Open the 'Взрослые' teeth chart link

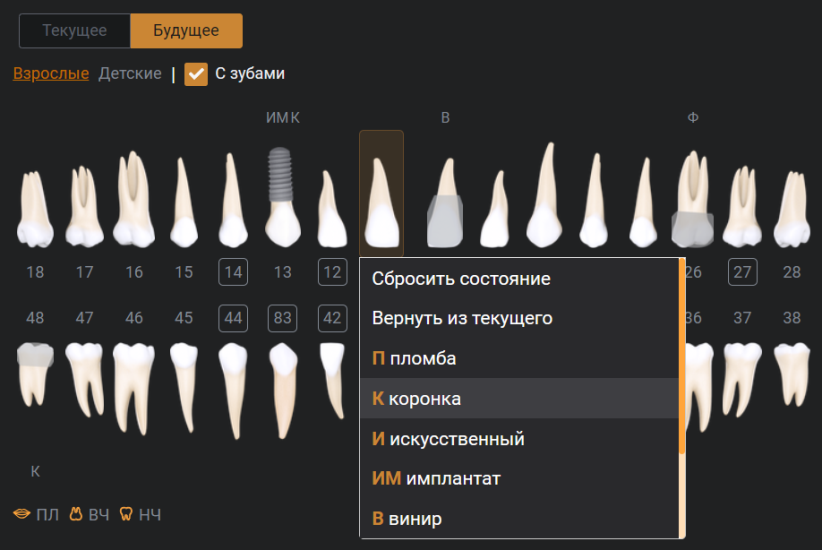[x=51, y=74]
